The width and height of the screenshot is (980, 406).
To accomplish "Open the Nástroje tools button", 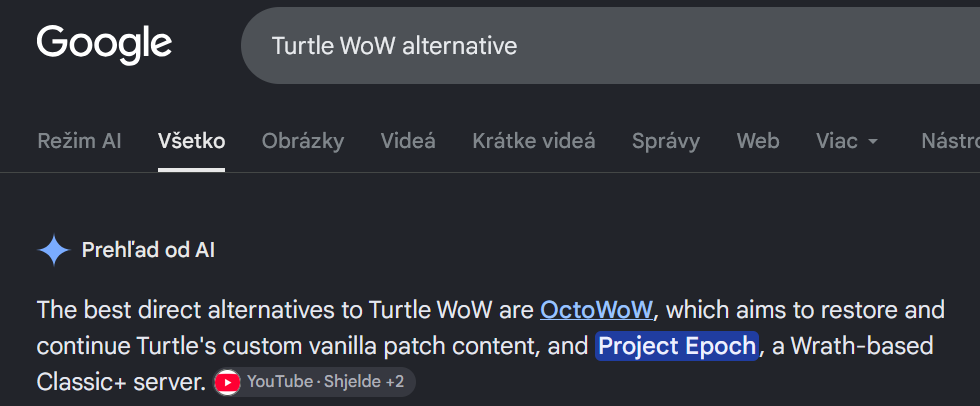I will (x=951, y=141).
